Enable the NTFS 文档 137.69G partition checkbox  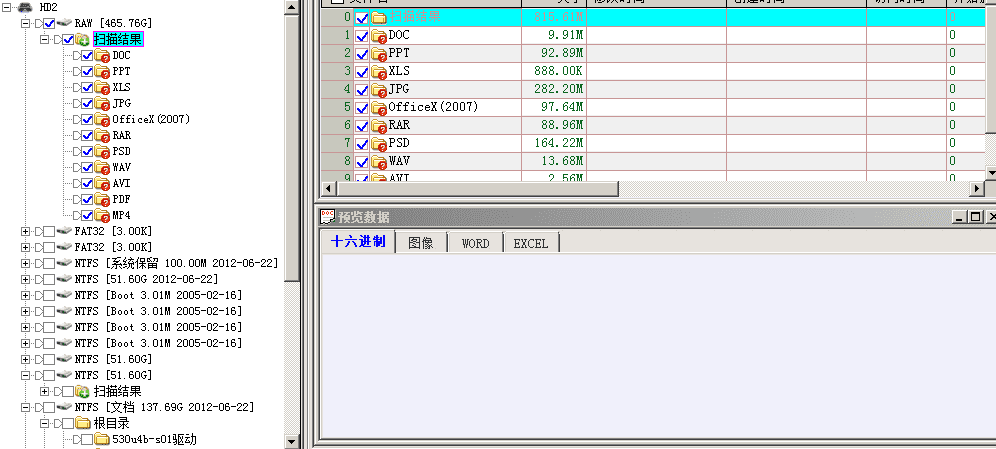(48, 408)
